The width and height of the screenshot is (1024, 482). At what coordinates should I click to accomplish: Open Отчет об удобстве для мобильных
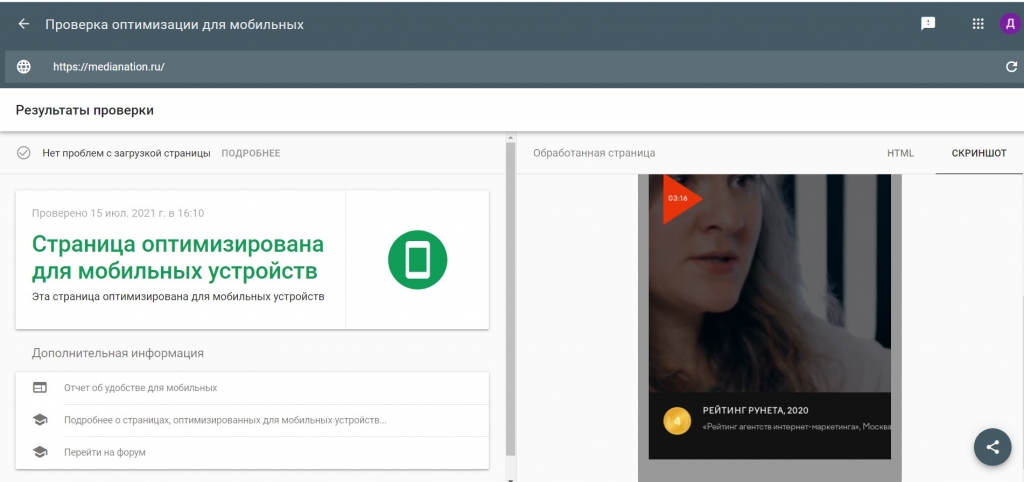coord(252,388)
